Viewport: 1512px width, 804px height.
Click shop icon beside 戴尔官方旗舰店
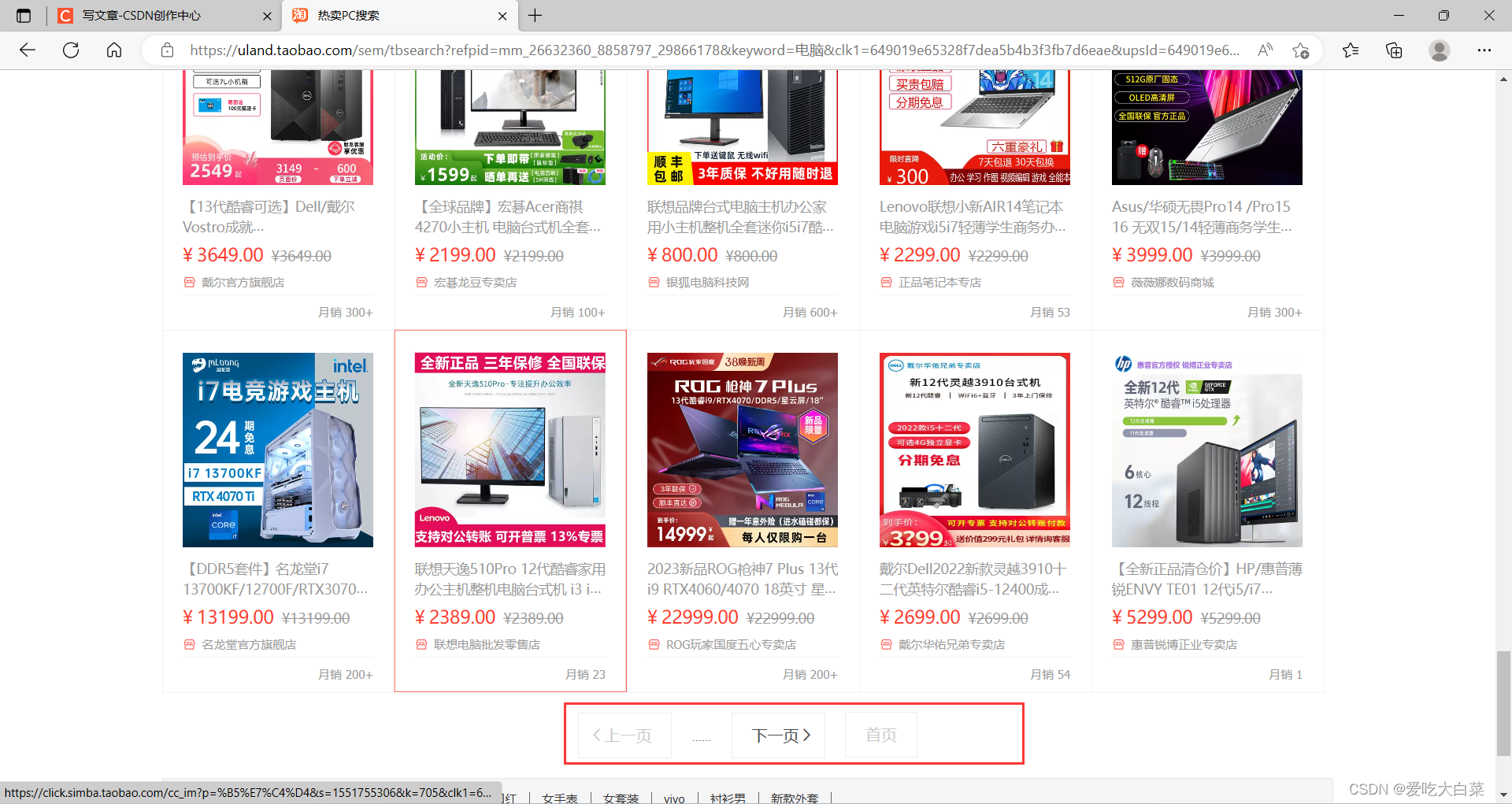[189, 282]
